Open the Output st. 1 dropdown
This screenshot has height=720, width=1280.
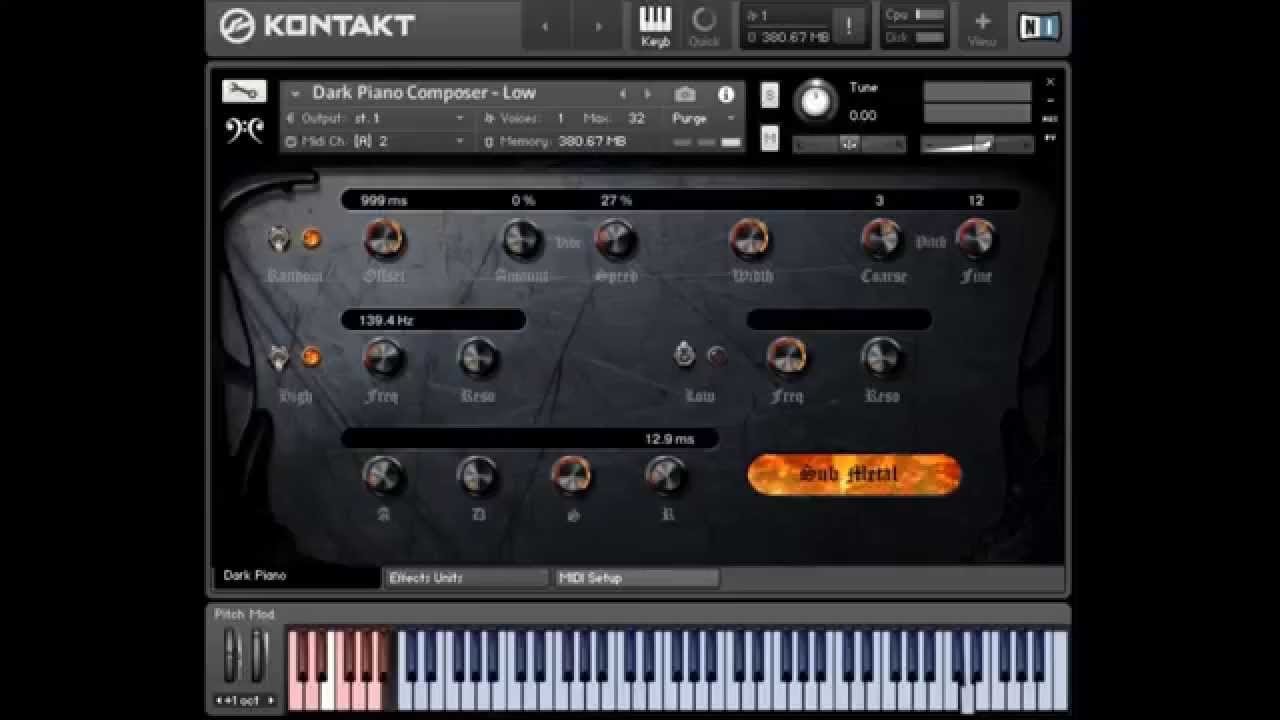375,118
